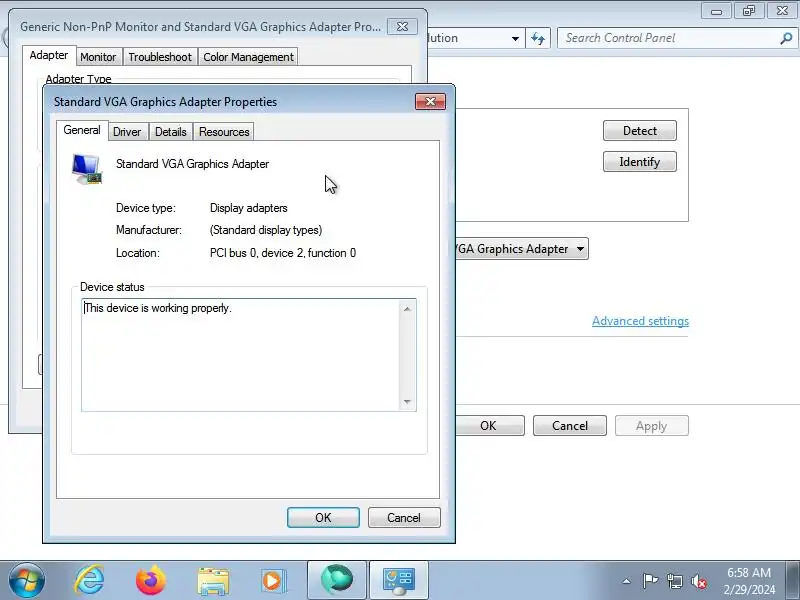This screenshot has height=600, width=800.
Task: Switch to the Control Panel taskbar button
Action: tap(399, 581)
